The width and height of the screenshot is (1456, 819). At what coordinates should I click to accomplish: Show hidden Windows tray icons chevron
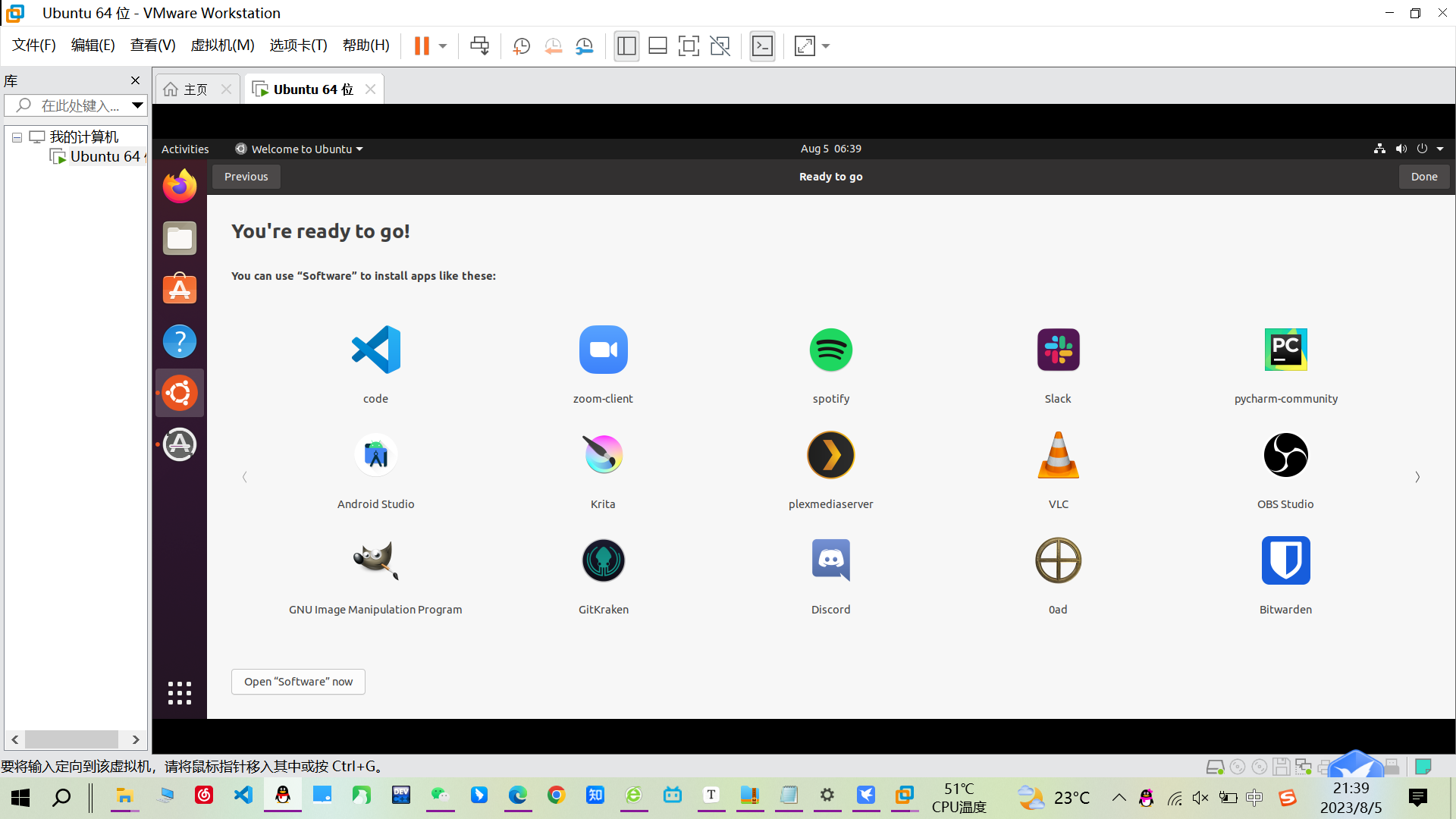coord(1119,797)
